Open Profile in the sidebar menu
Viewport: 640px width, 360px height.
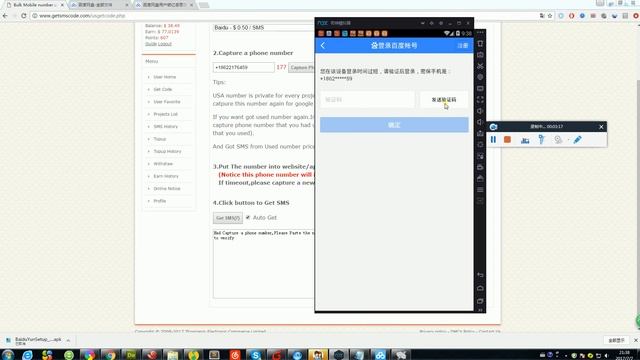pyautogui.click(x=160, y=201)
